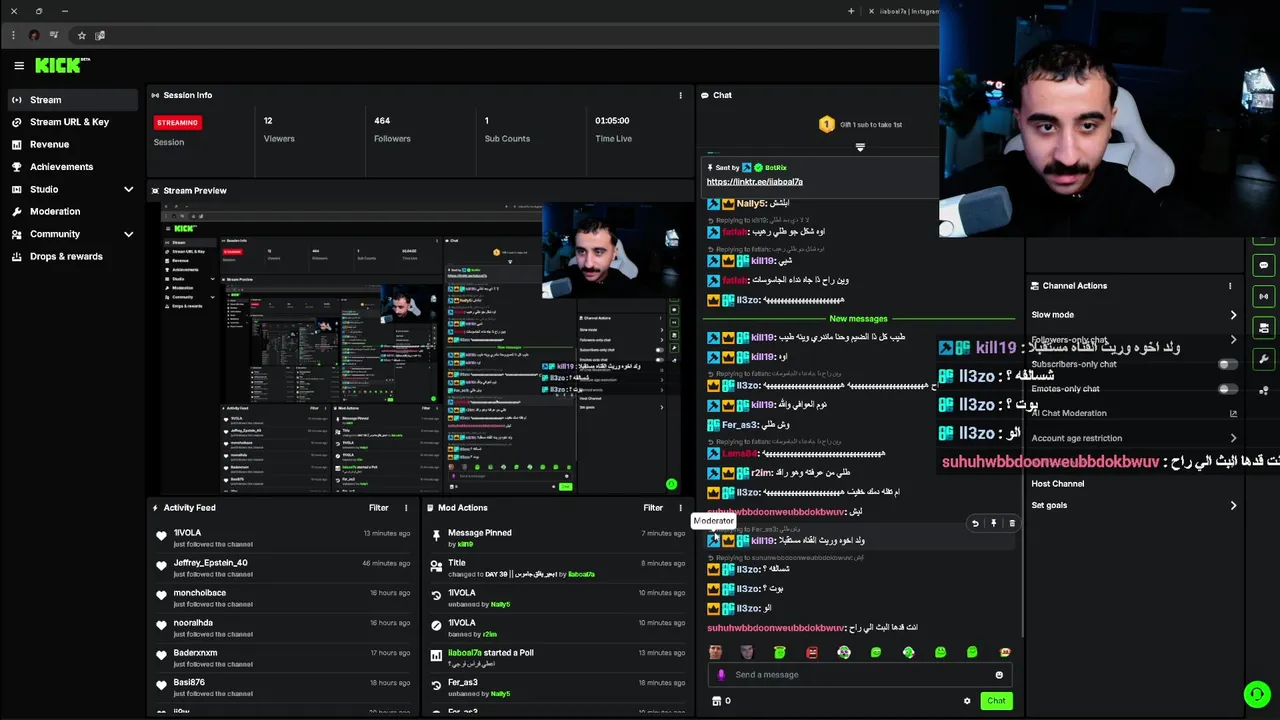
Task: Click the Viewers count 12
Action: (x=268, y=121)
